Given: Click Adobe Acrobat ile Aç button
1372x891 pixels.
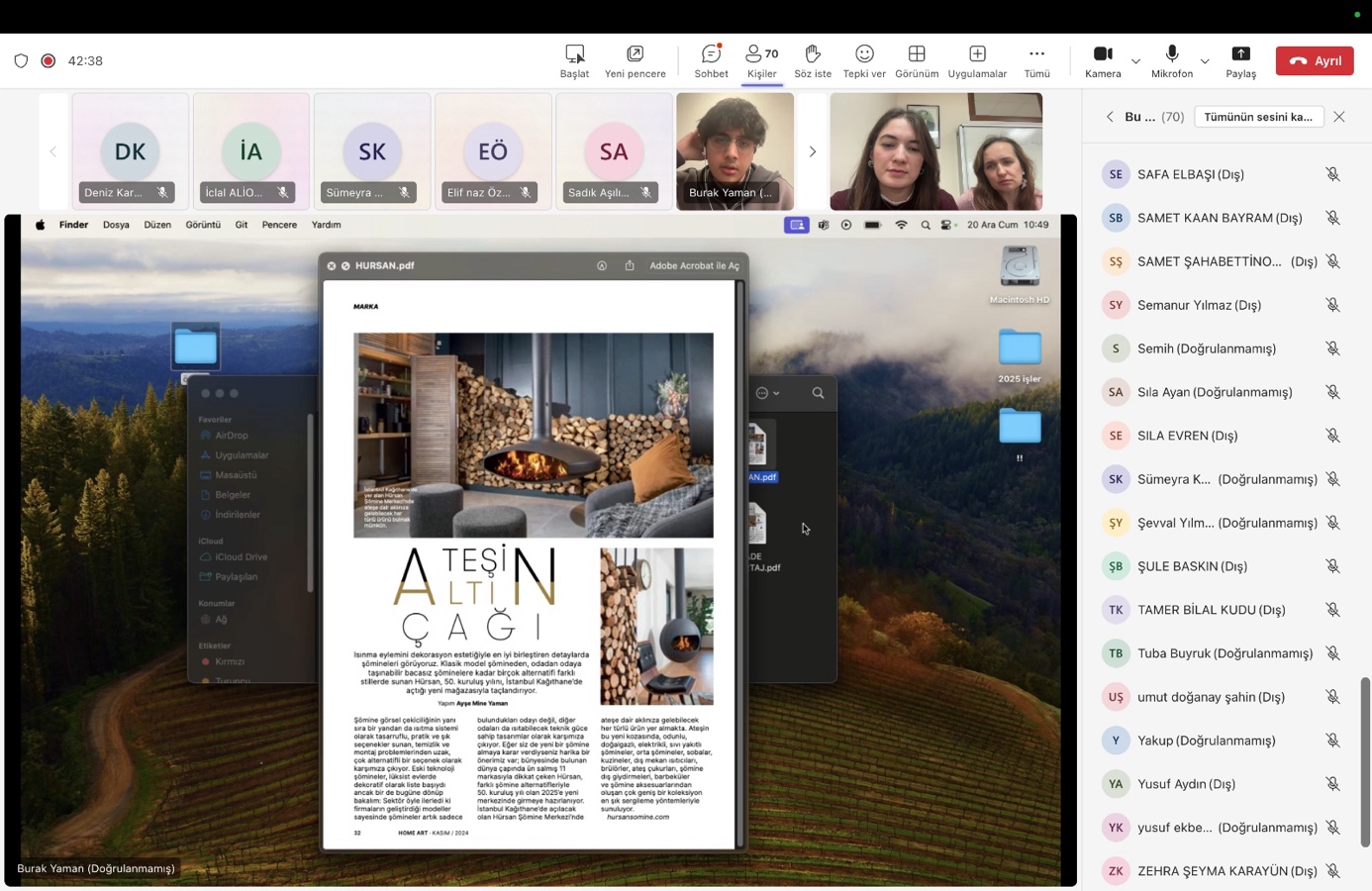Looking at the screenshot, I should 694,265.
